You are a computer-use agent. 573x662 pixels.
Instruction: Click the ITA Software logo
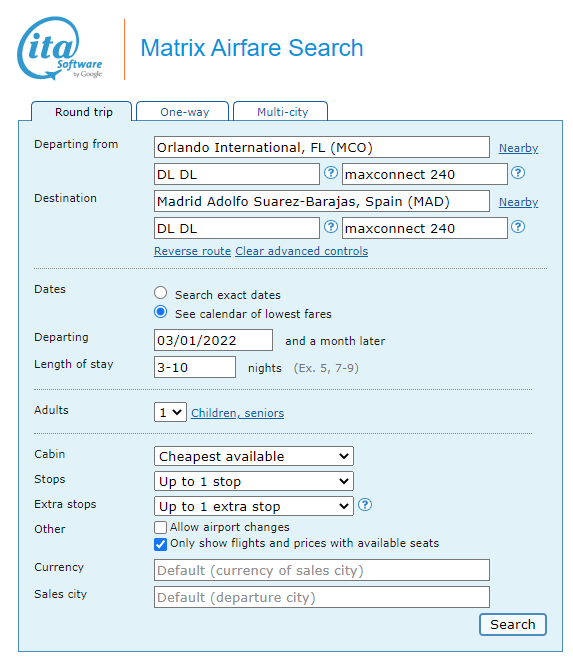60,49
